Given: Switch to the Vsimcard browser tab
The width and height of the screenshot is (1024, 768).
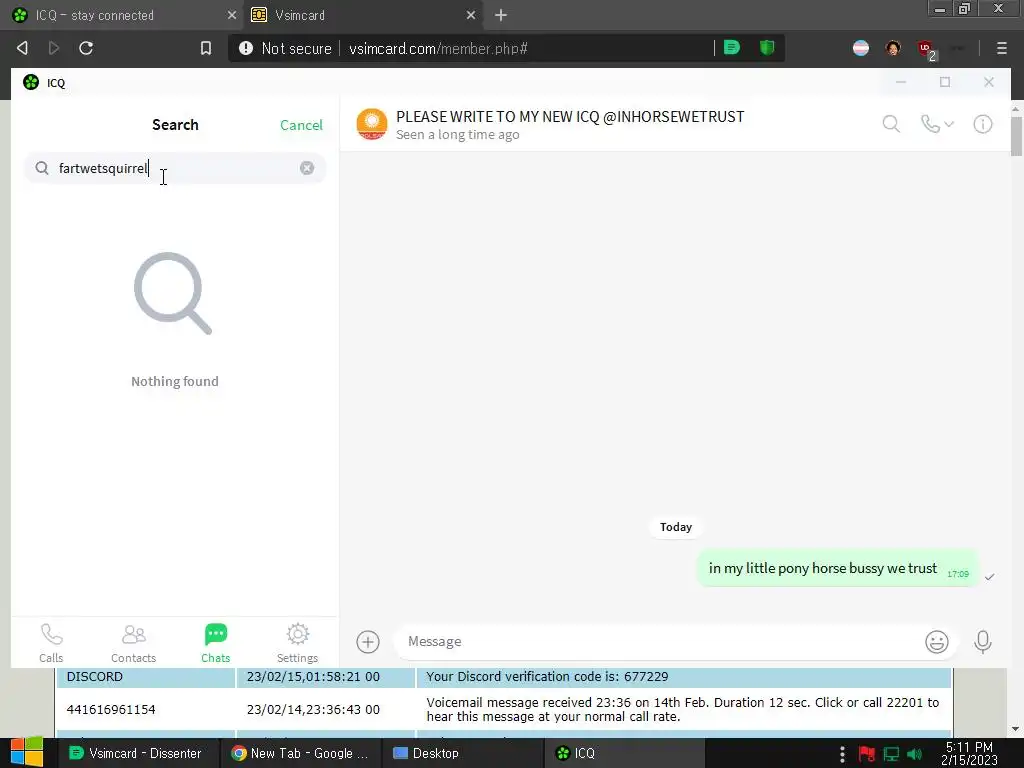Looking at the screenshot, I should (363, 15).
